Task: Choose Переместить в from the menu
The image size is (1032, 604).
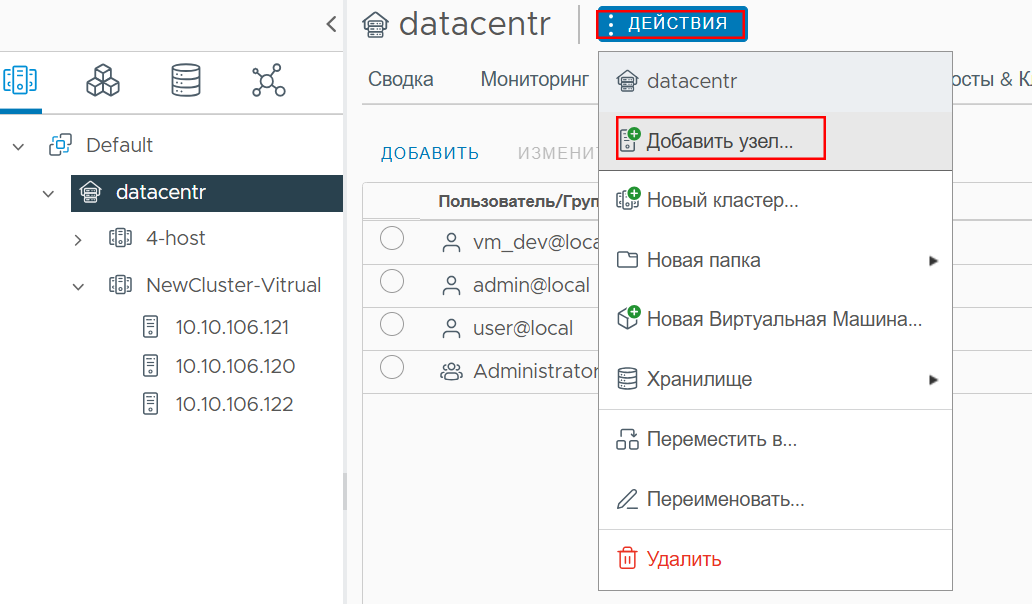Action: tap(775, 440)
